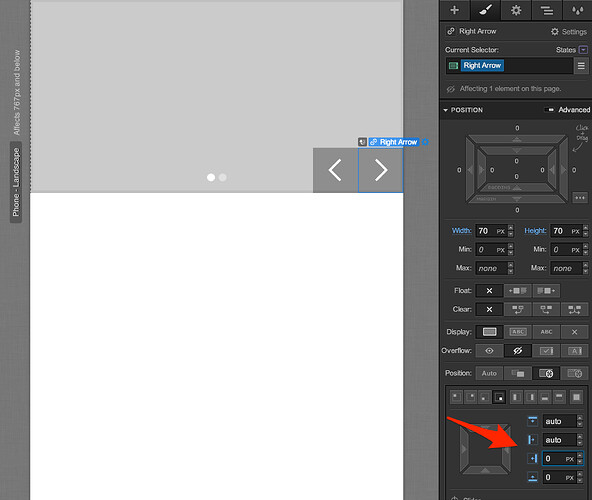The width and height of the screenshot is (592, 500).
Task: Select Float left option
Action: point(517,290)
